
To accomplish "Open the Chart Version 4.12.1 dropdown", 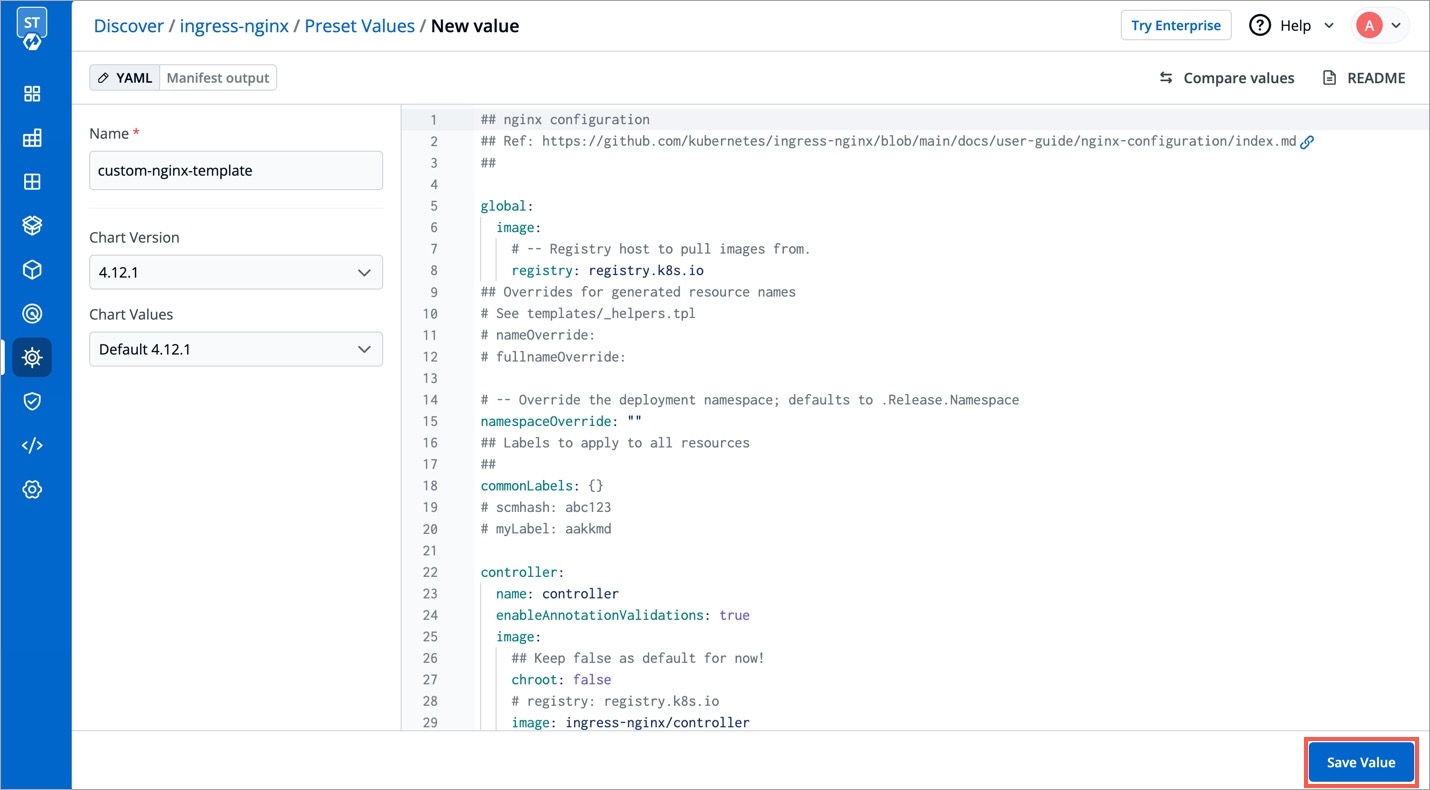I will (236, 272).
